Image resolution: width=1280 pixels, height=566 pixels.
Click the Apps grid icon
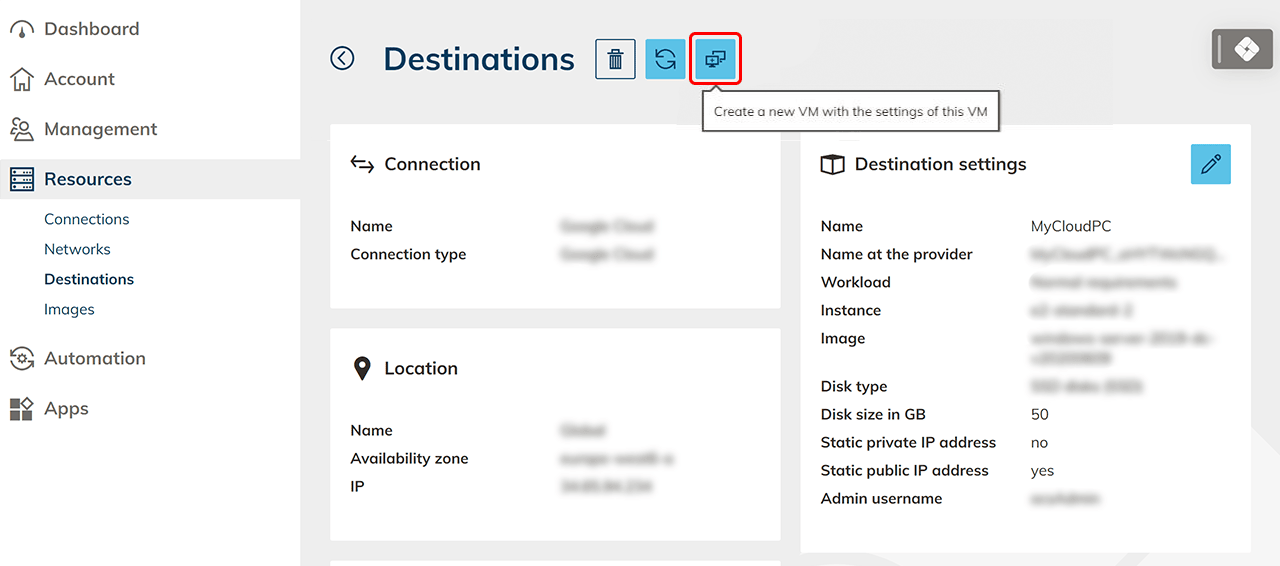click(x=21, y=409)
